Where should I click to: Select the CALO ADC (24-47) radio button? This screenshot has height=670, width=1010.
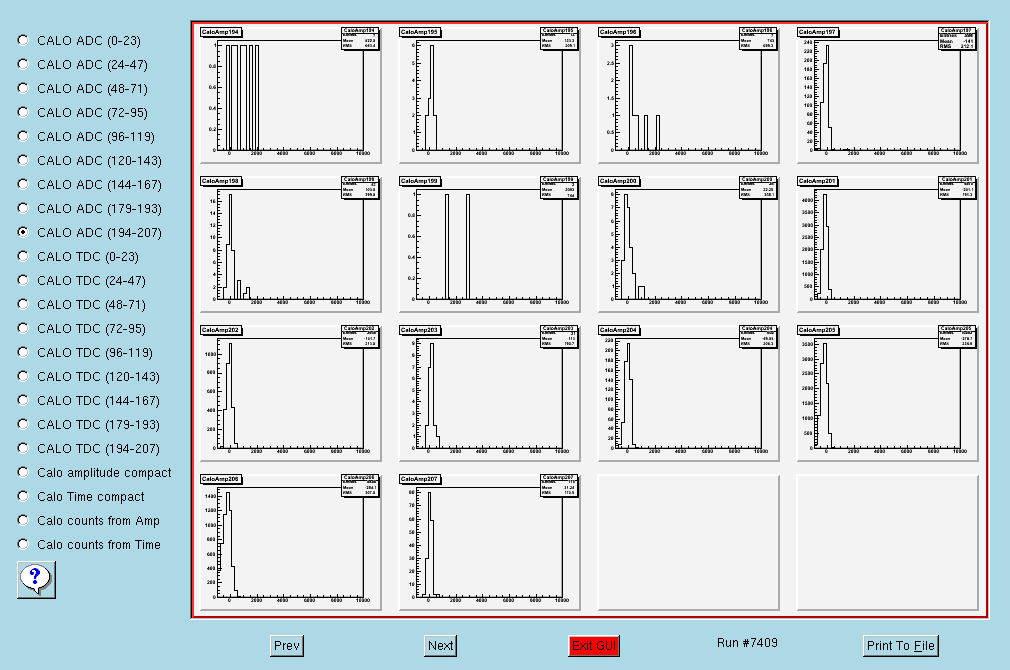coord(23,64)
